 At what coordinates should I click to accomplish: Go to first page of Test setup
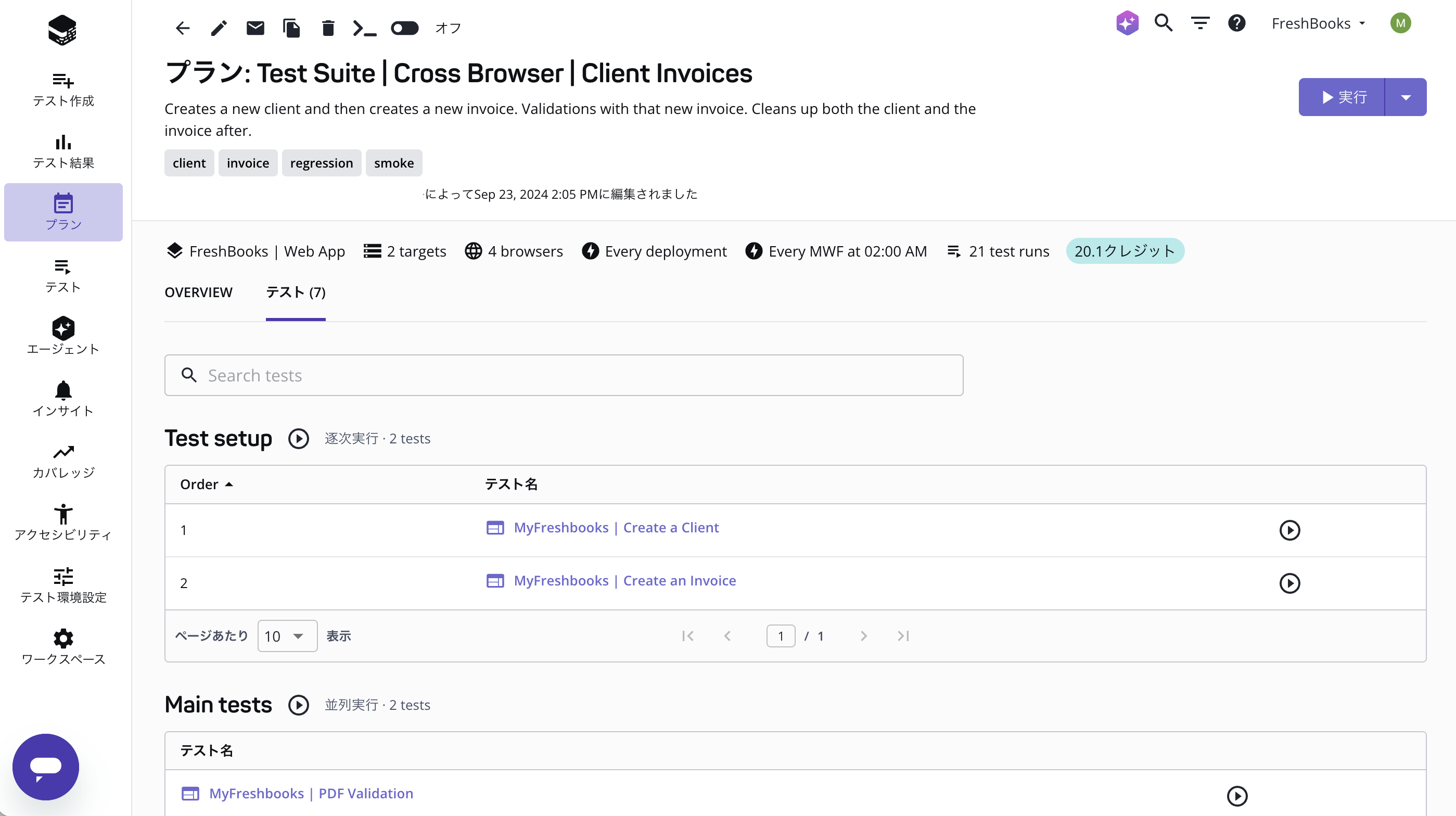[688, 636]
